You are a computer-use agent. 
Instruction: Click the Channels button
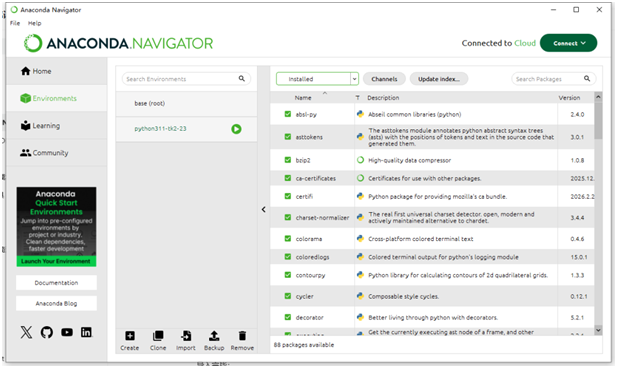(x=384, y=79)
